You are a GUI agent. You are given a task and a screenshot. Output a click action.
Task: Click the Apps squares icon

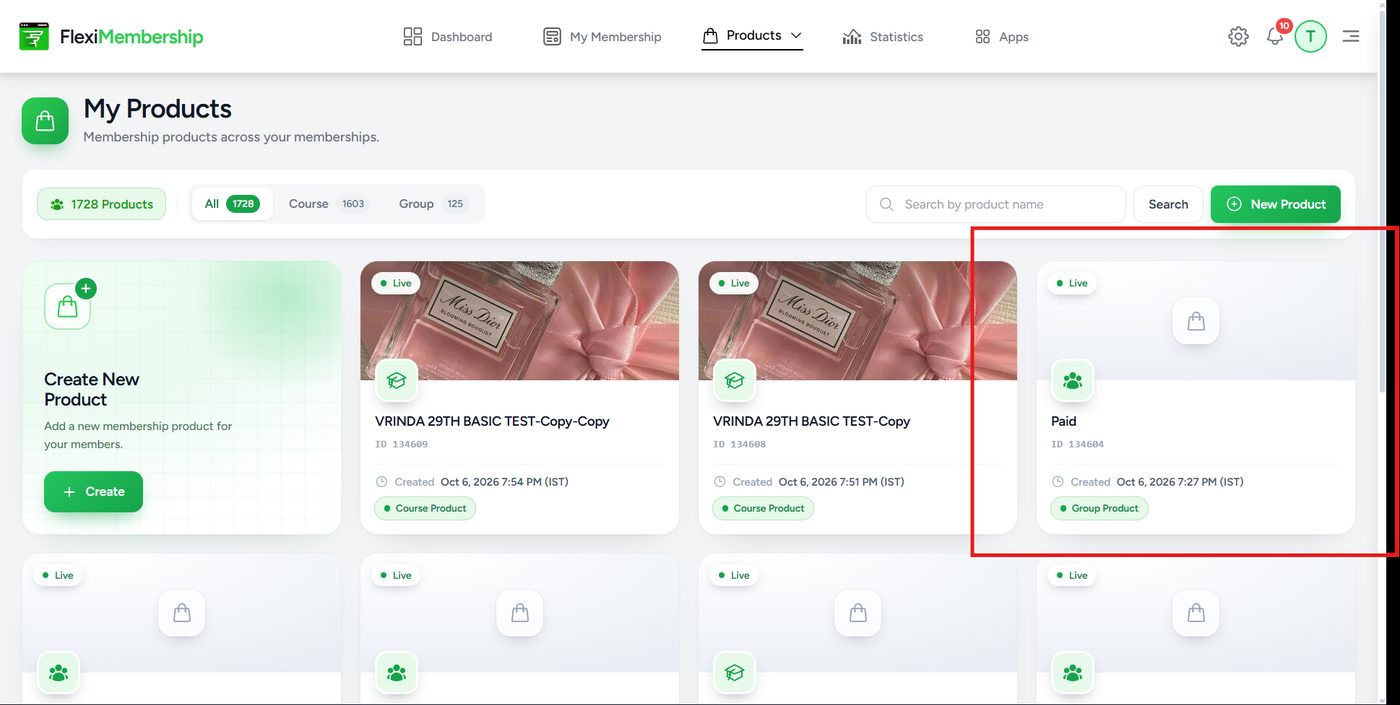(983, 37)
